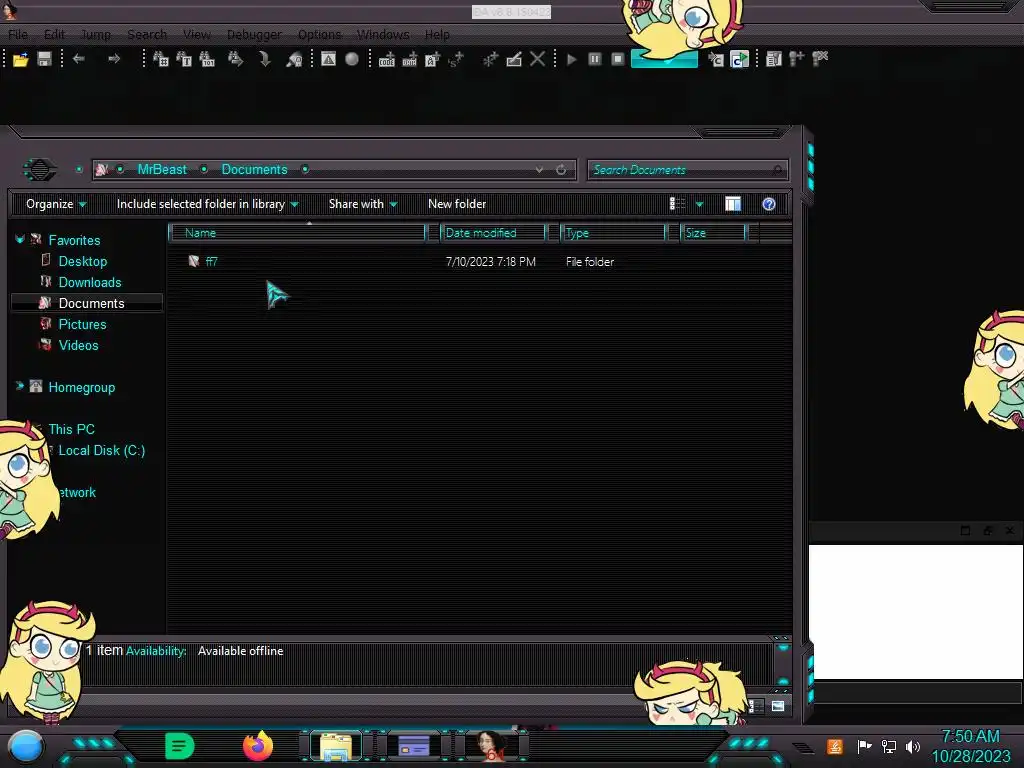Viewport: 1024px width, 768px height.
Task: Click the Windows Start orb
Action: click(x=26, y=747)
